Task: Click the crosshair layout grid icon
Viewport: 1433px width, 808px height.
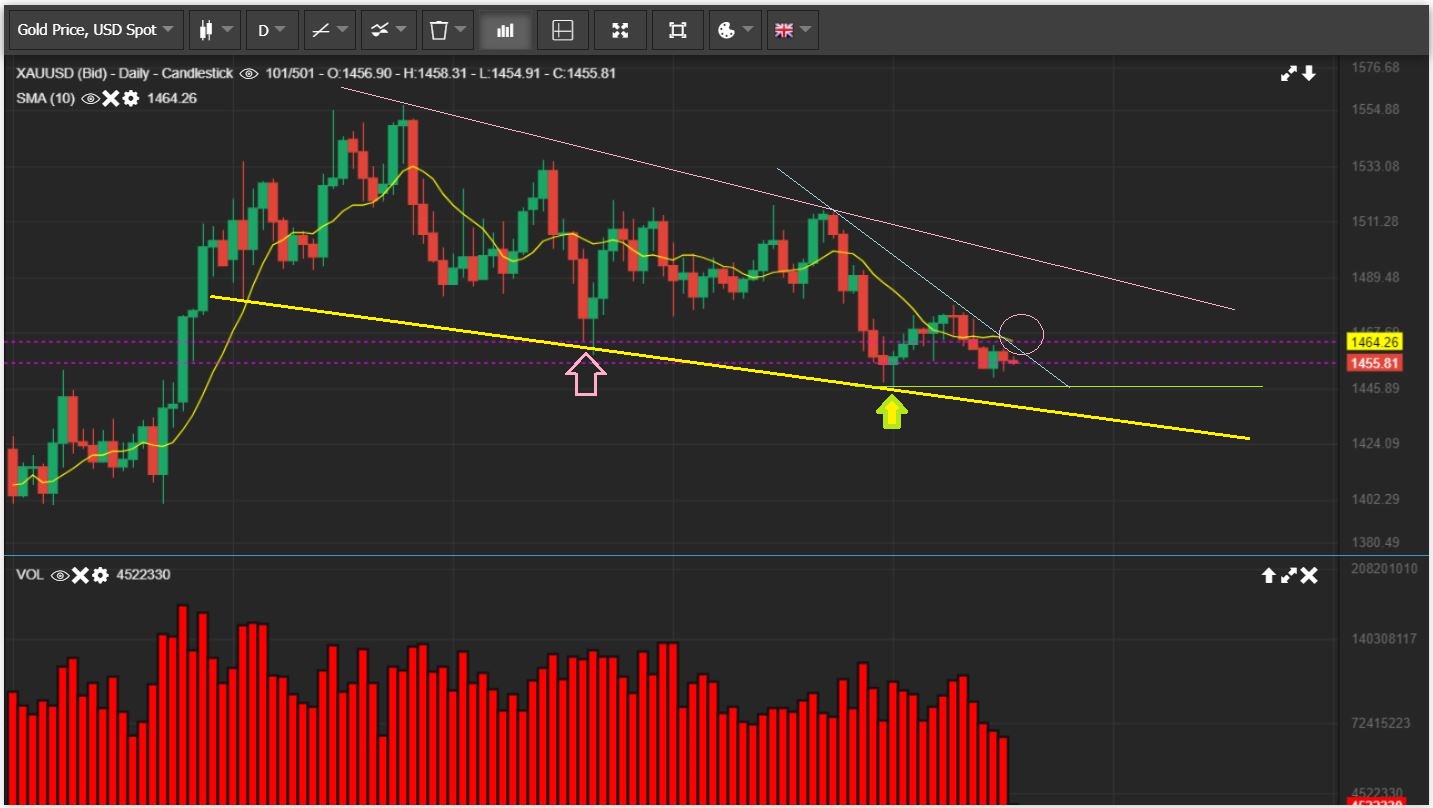Action: click(x=563, y=30)
